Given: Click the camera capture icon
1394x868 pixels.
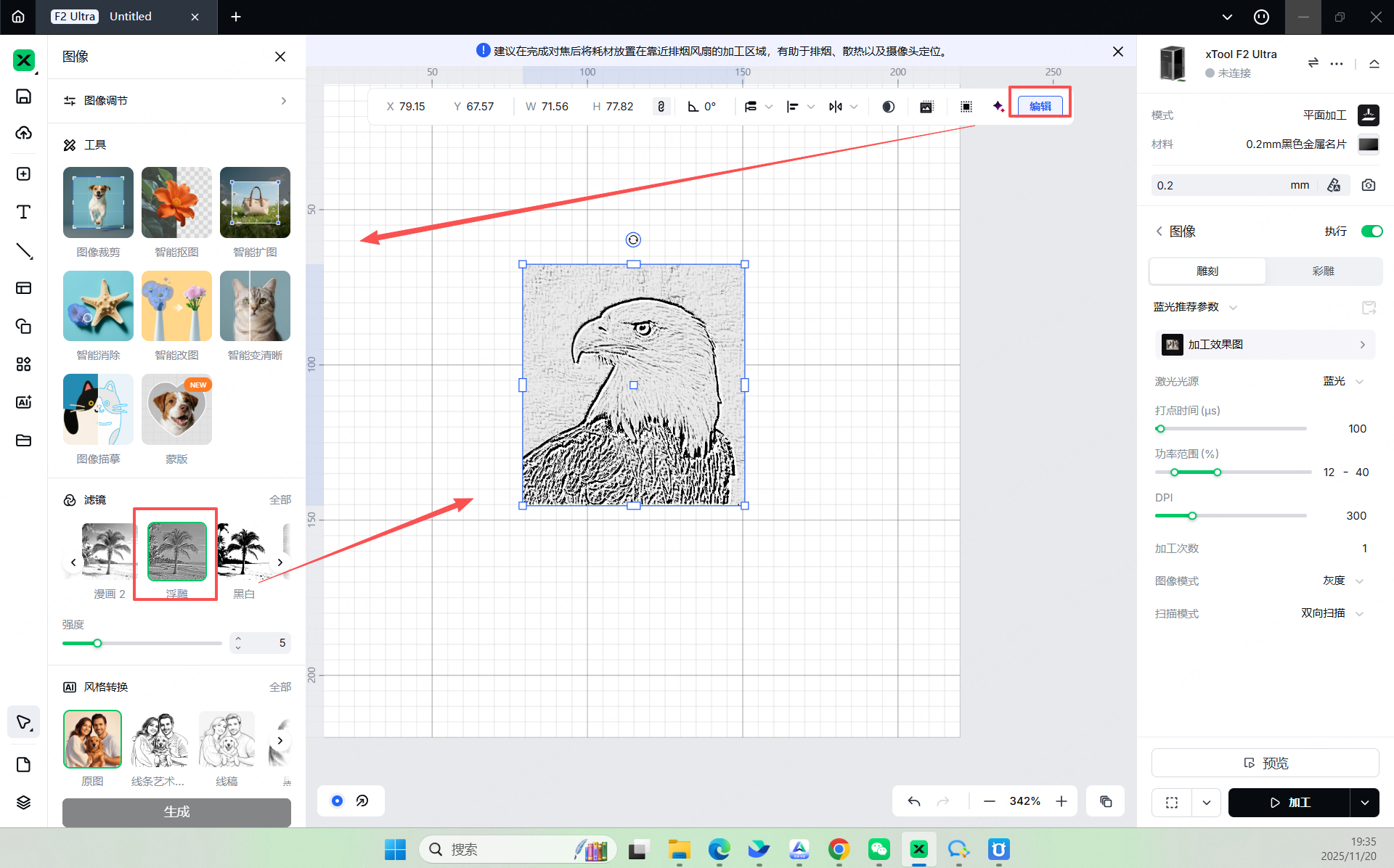Looking at the screenshot, I should pos(1369,185).
